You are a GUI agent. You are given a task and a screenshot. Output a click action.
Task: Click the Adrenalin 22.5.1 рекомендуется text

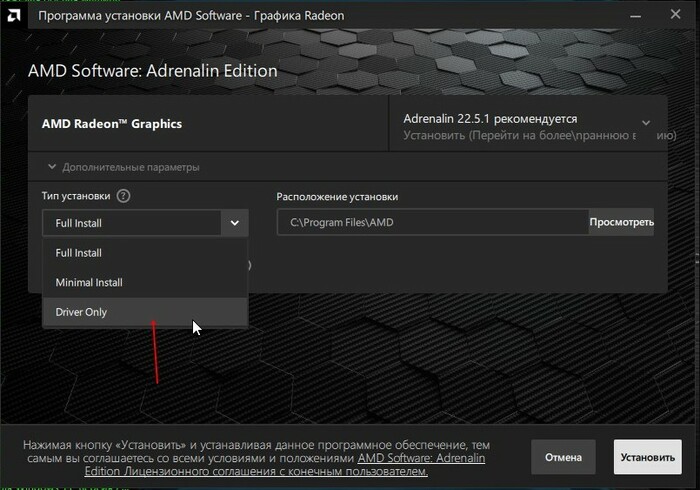click(490, 119)
